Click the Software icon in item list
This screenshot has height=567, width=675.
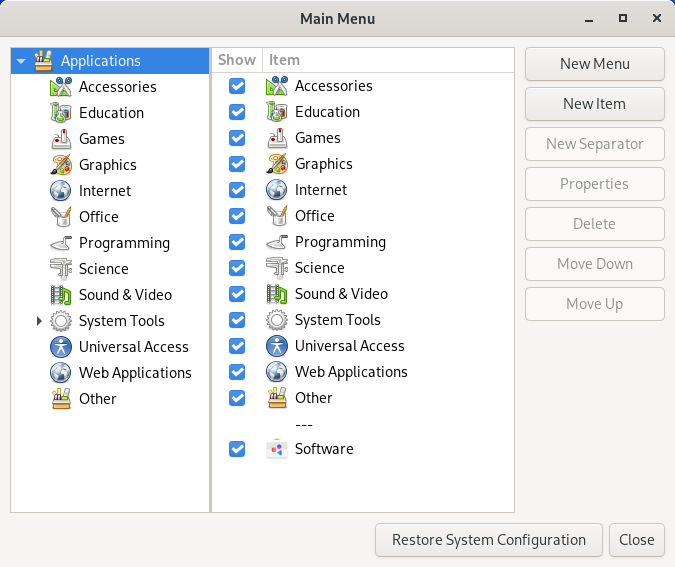point(277,449)
